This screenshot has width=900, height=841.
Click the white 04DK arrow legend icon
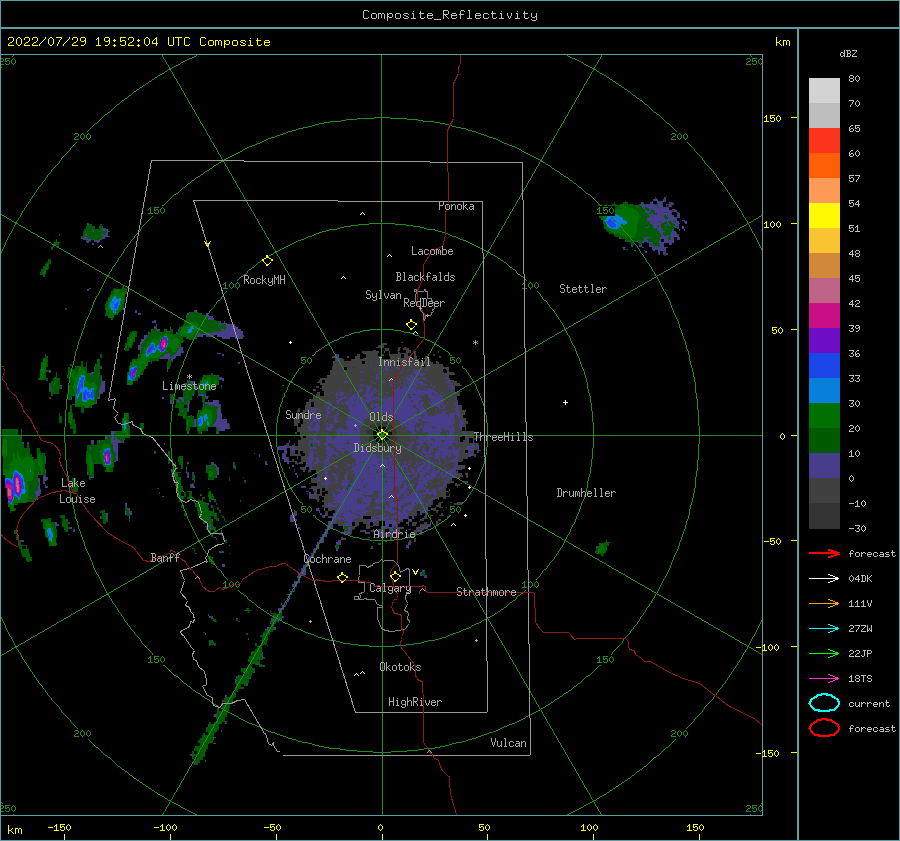(824, 579)
